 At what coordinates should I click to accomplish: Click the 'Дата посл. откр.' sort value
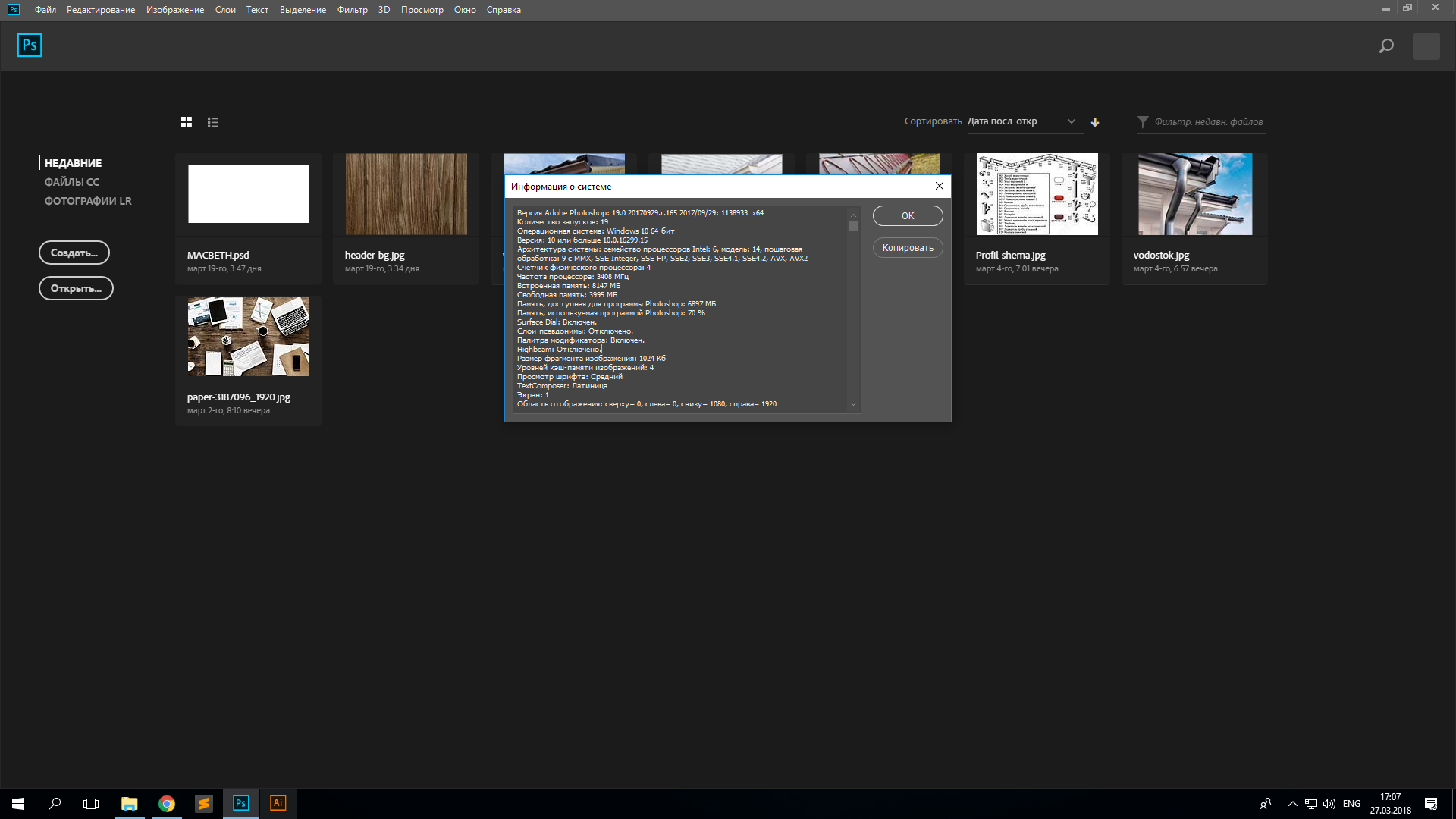pyautogui.click(x=1003, y=121)
